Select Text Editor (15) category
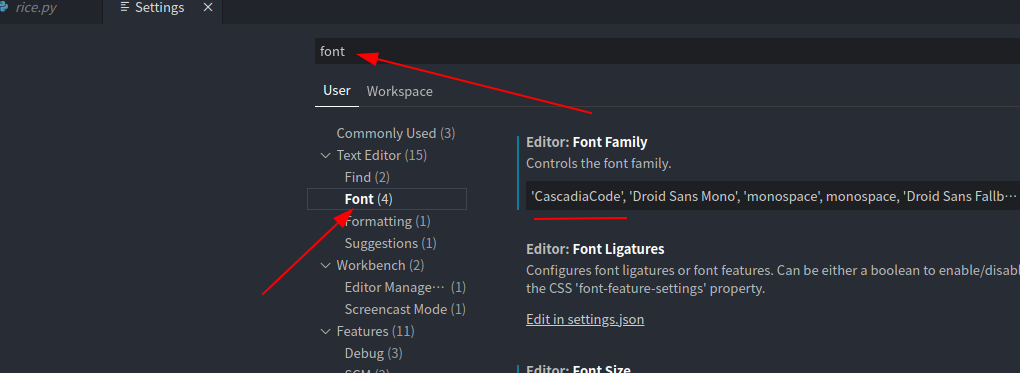The width and height of the screenshot is (1020, 373). tap(381, 156)
